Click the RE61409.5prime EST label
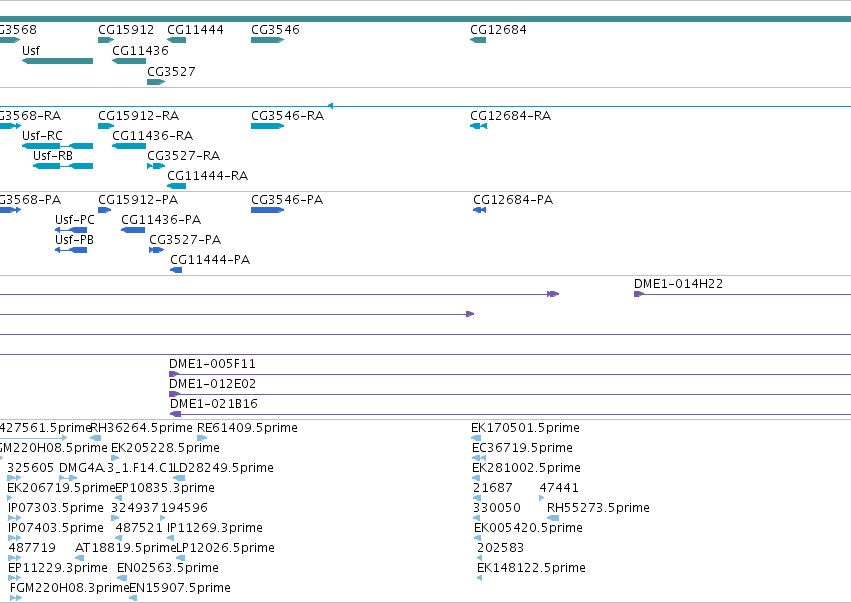851x603 pixels. coord(247,428)
